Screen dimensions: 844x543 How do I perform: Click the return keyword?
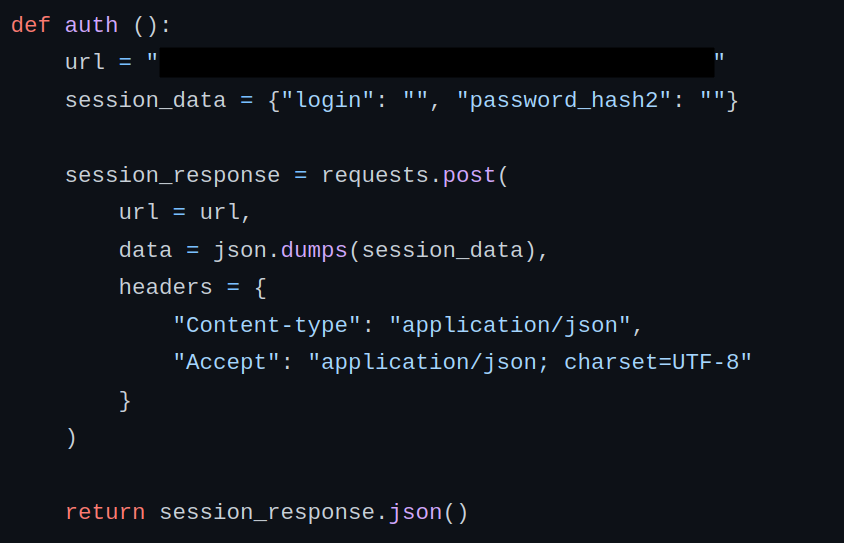(105, 512)
